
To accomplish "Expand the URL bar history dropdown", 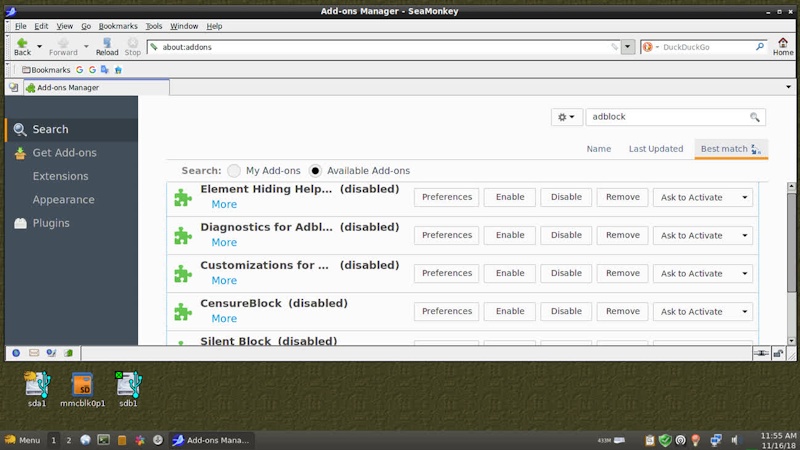I will (628, 47).
